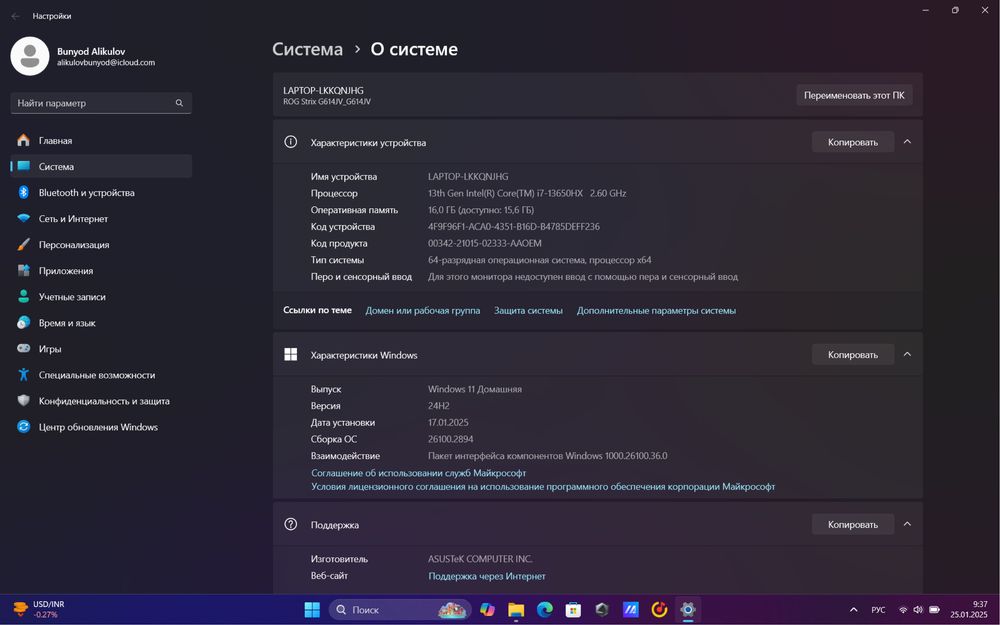Click the Учетные записи person icon

tap(24, 297)
